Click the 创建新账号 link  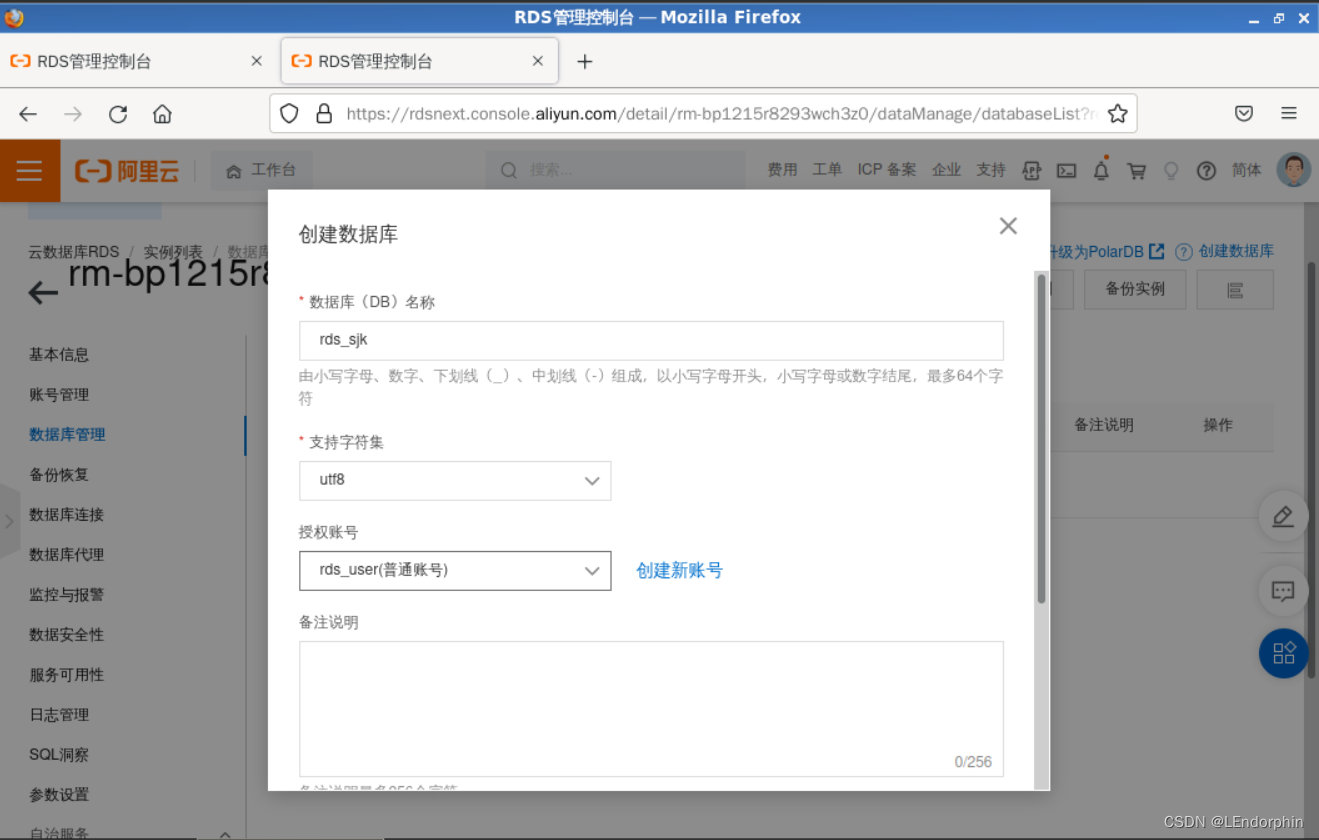[680, 570]
